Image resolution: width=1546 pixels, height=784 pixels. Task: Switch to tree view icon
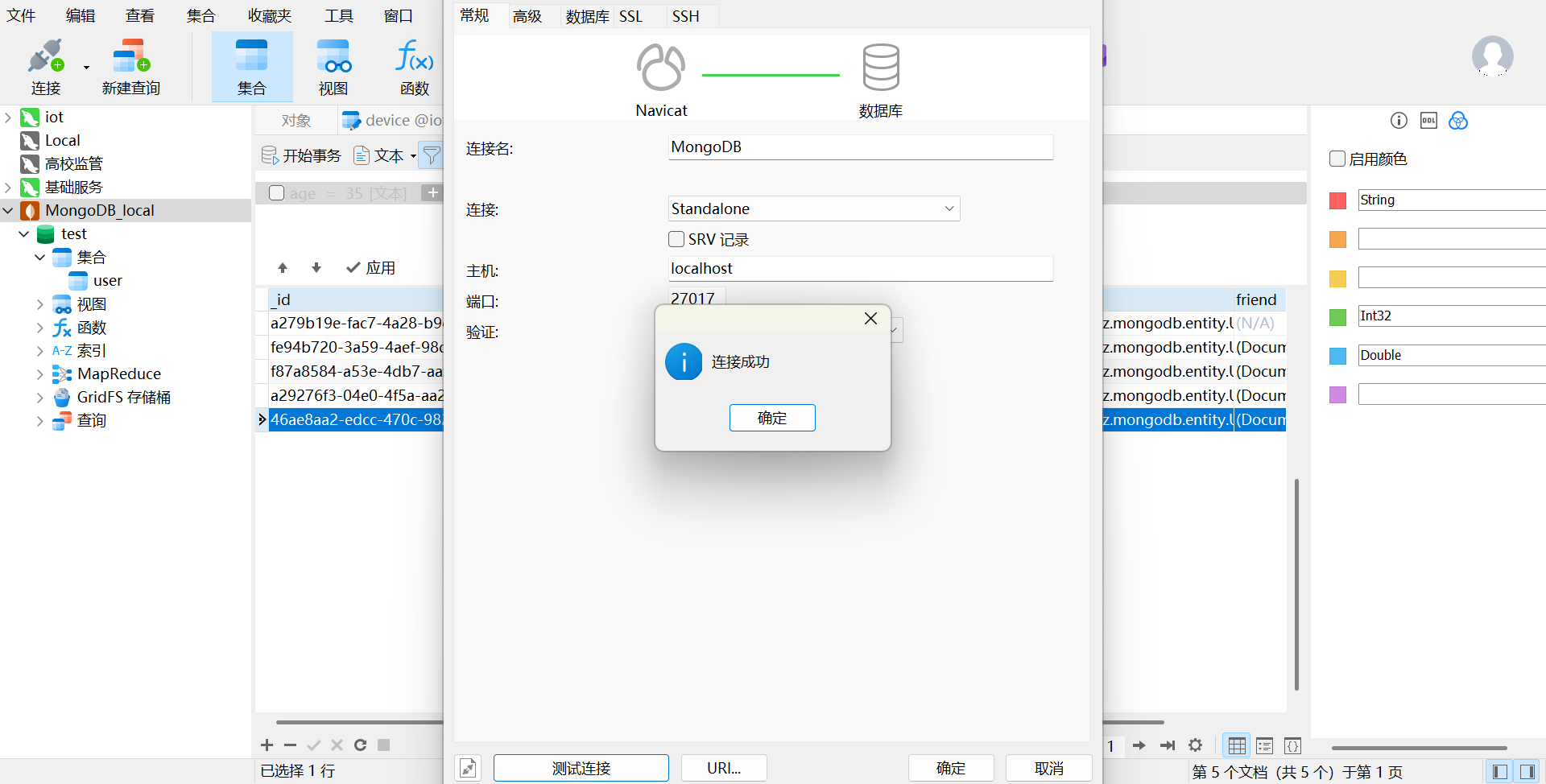(1265, 745)
